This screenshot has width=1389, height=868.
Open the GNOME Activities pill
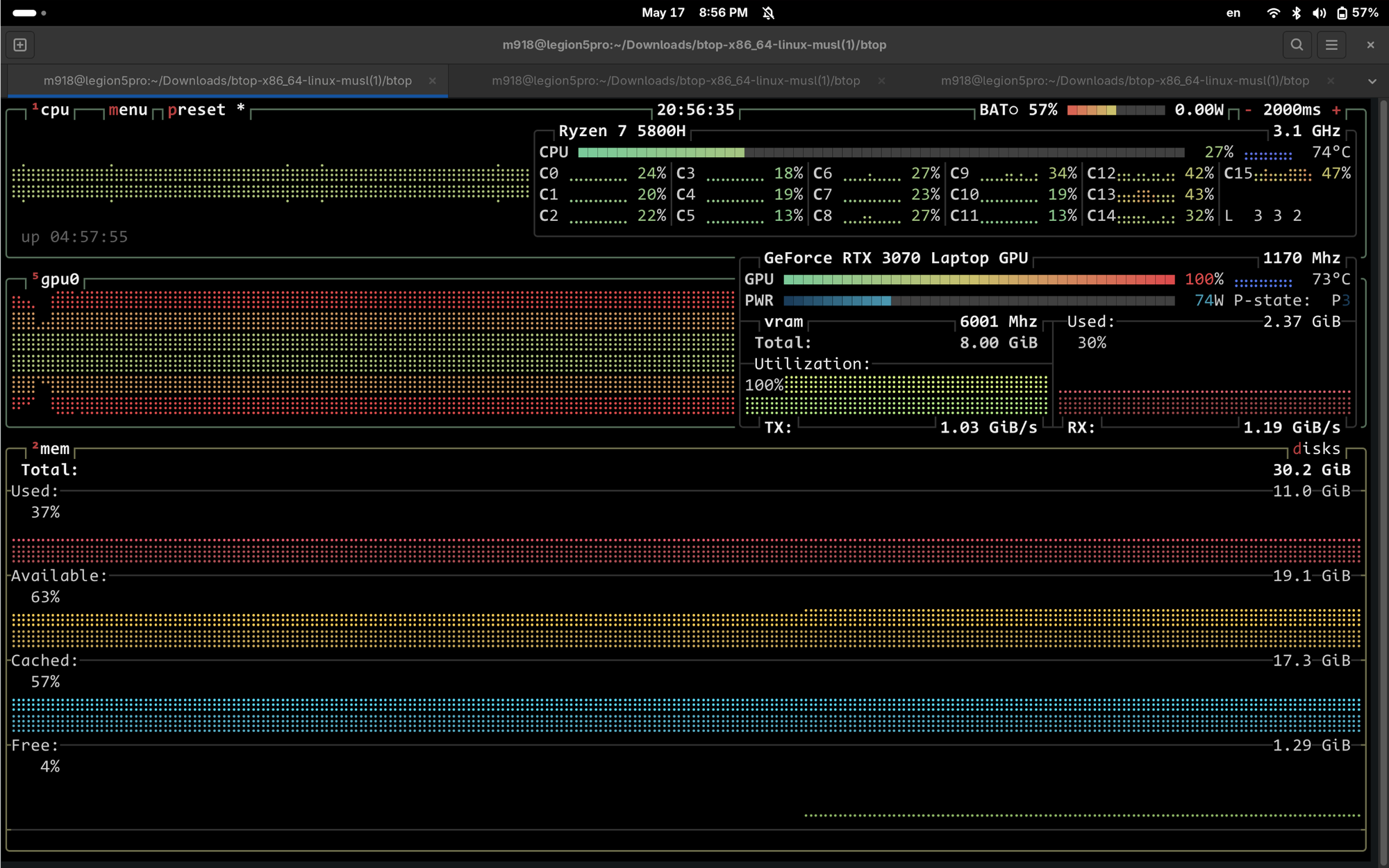[29, 12]
